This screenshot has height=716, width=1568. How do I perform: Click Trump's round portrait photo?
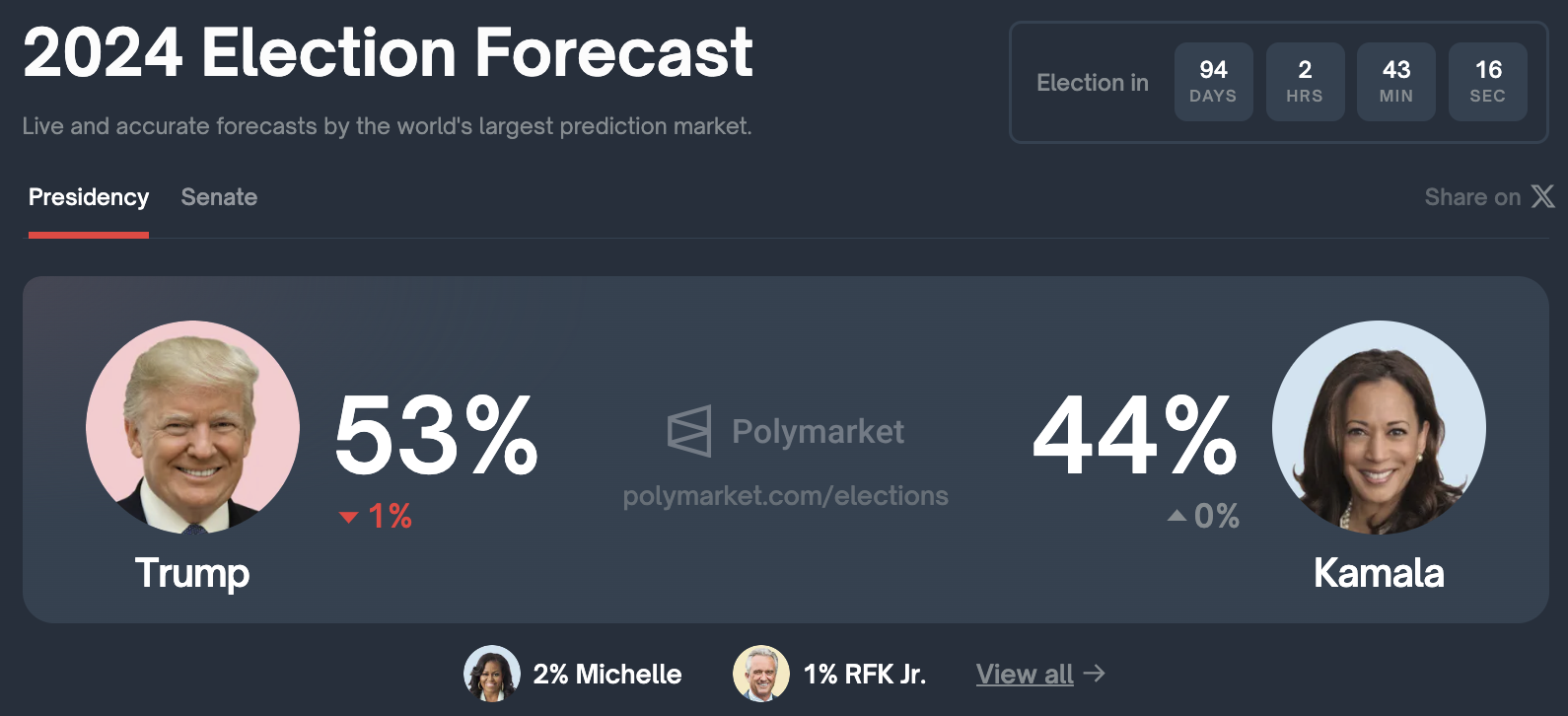(x=192, y=427)
